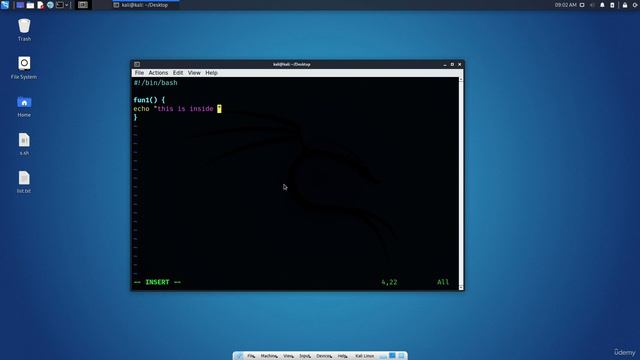Image resolution: width=640 pixels, height=360 pixels.
Task: Click the -- INSERT -- mode indicator
Action: 157,282
